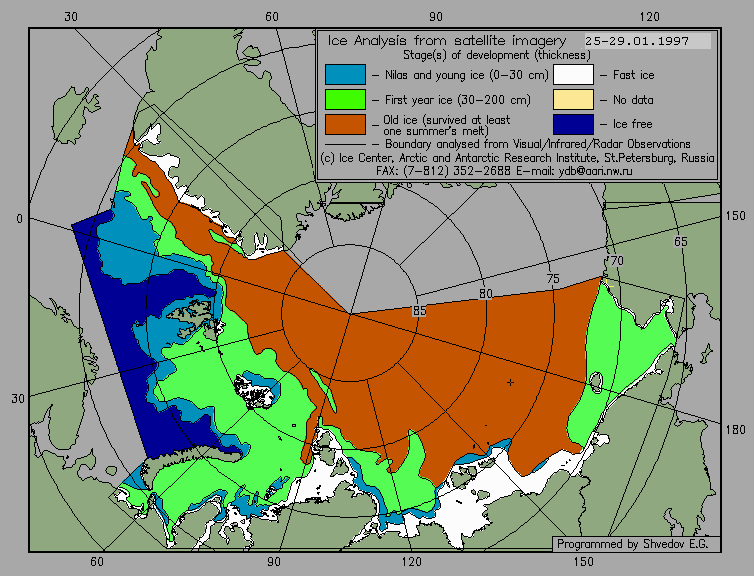Click the latitude label 65
Viewport: 754px width, 576px height.
pyautogui.click(x=680, y=242)
